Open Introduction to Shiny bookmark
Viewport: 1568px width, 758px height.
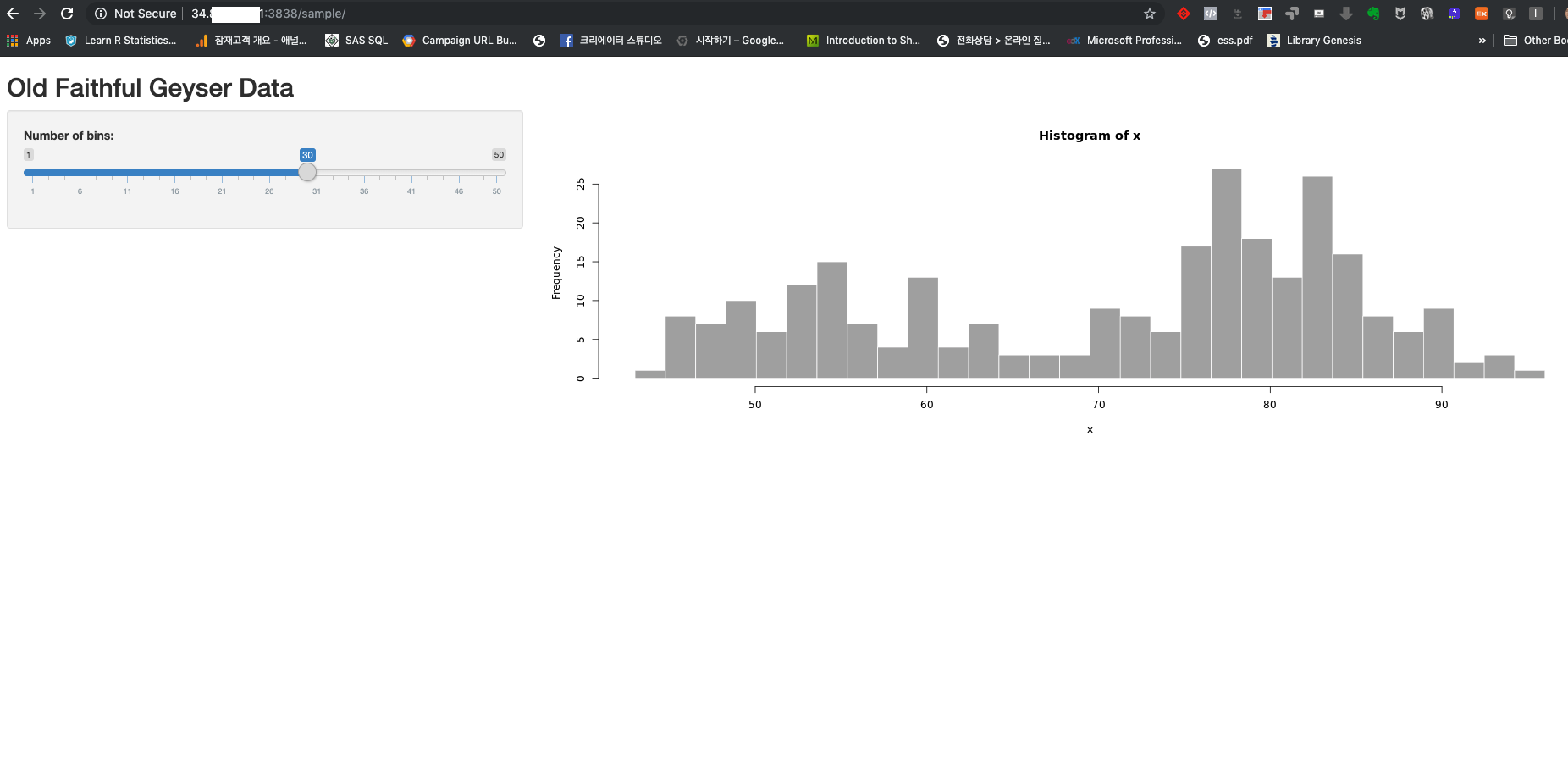point(864,41)
